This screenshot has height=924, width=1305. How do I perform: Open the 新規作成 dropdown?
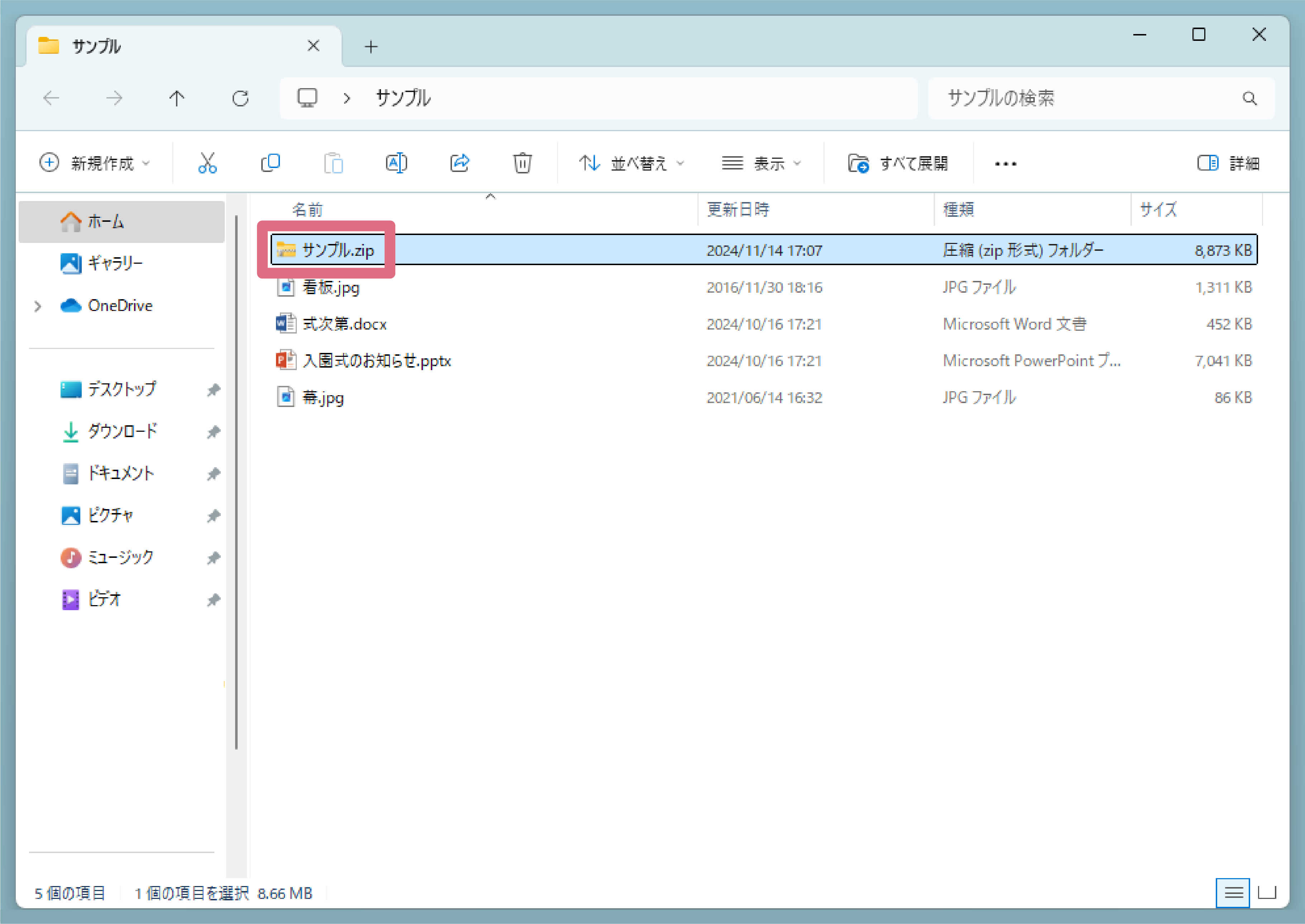tap(95, 163)
